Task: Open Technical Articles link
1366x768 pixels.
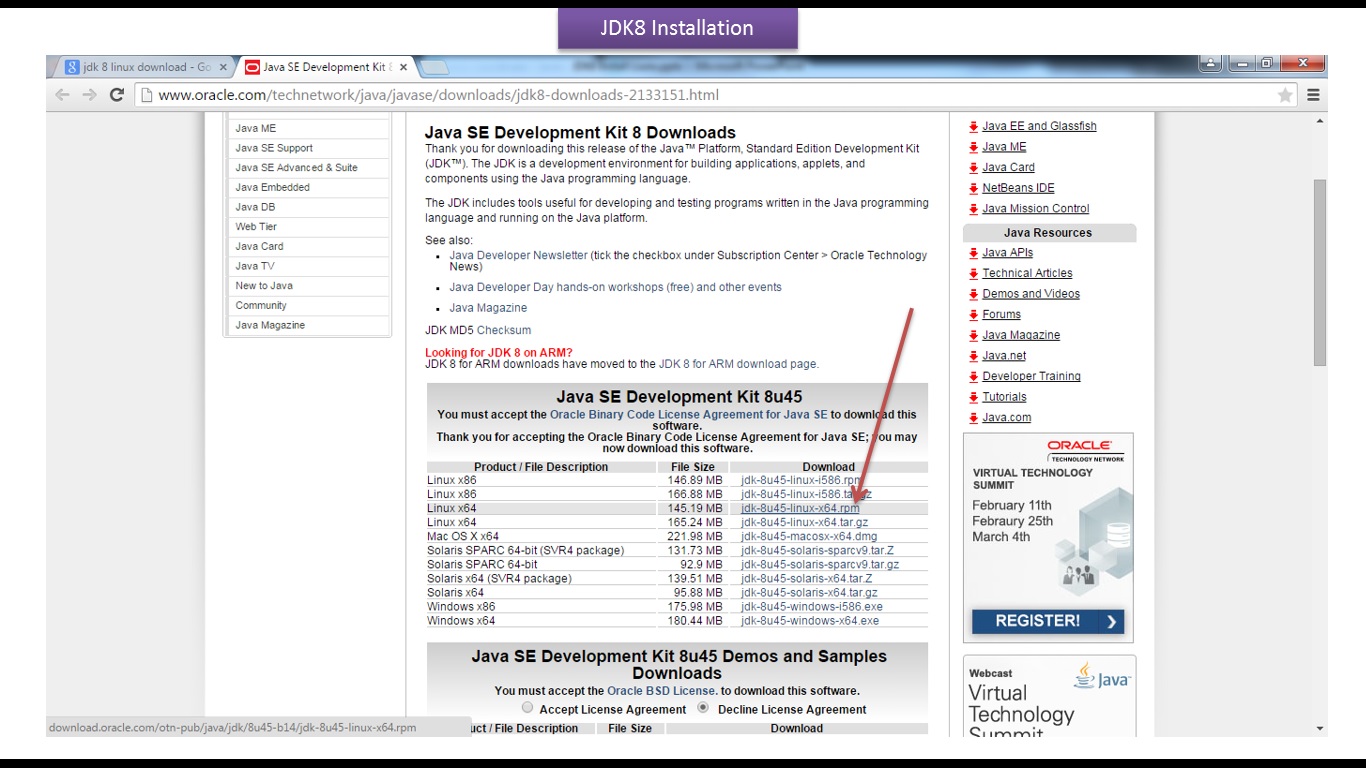Action: pyautogui.click(x=1027, y=273)
